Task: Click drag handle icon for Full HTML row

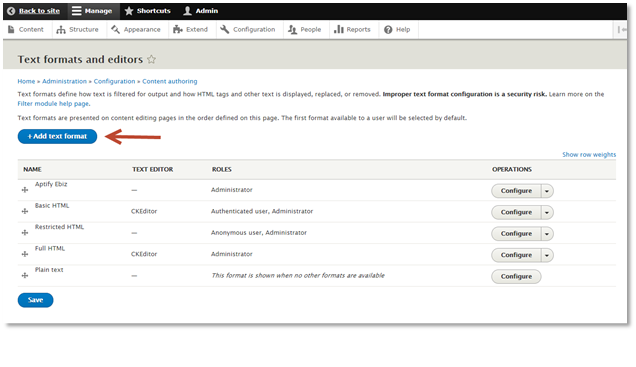Action: click(x=25, y=254)
